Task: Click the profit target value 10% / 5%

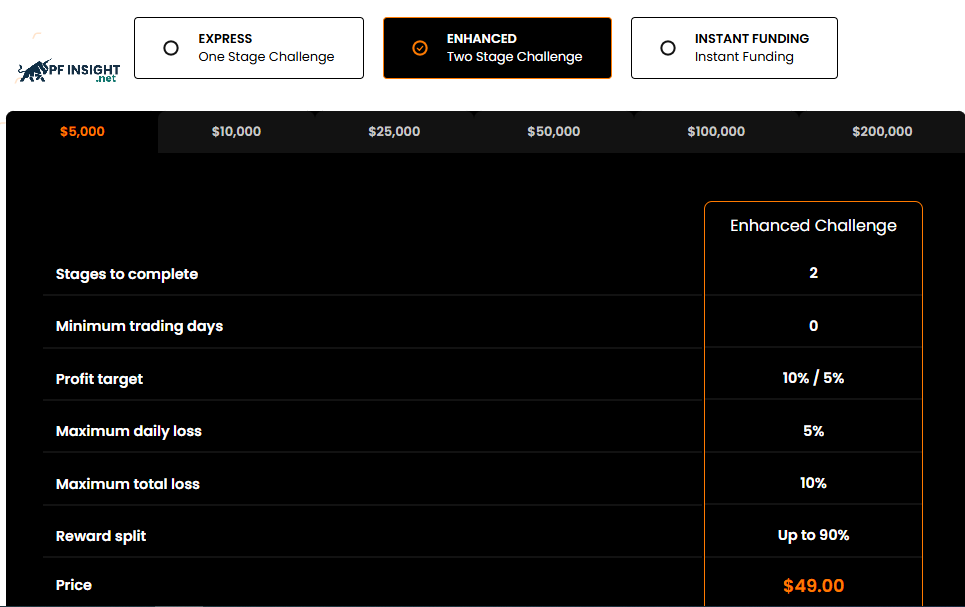Action: 813,378
